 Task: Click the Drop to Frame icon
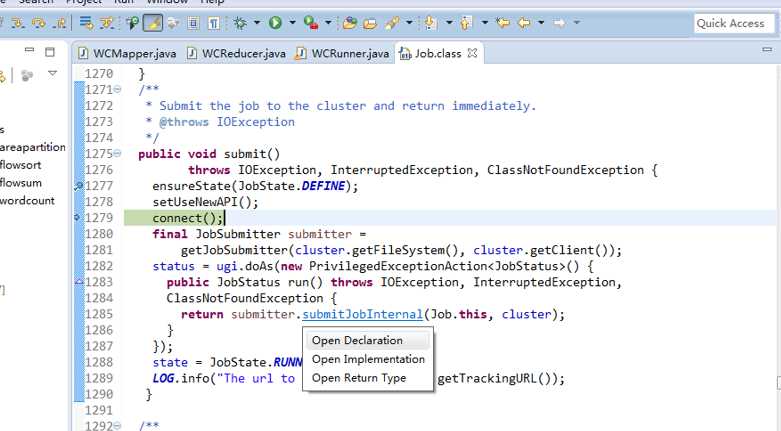(87, 23)
